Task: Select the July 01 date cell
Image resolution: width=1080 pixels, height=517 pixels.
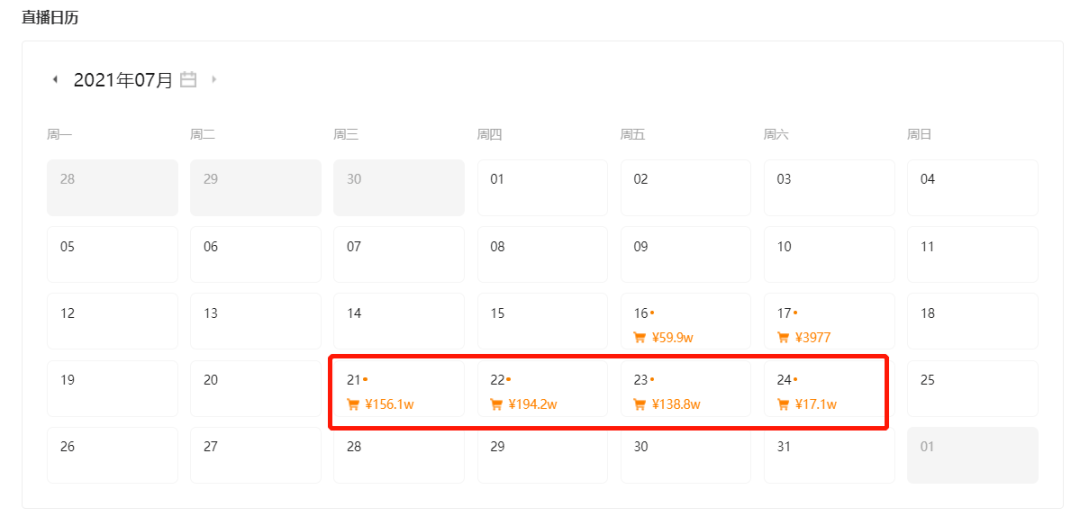Action: (541, 187)
